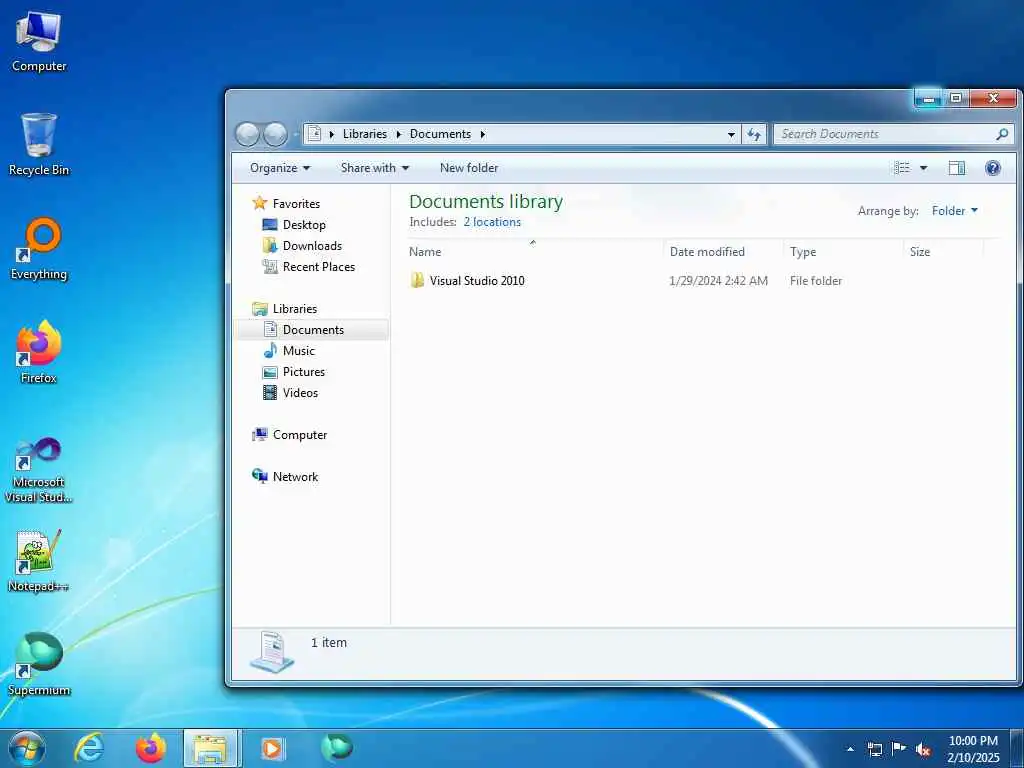1024x768 pixels.
Task: Open the network tray icon
Action: coord(875,749)
